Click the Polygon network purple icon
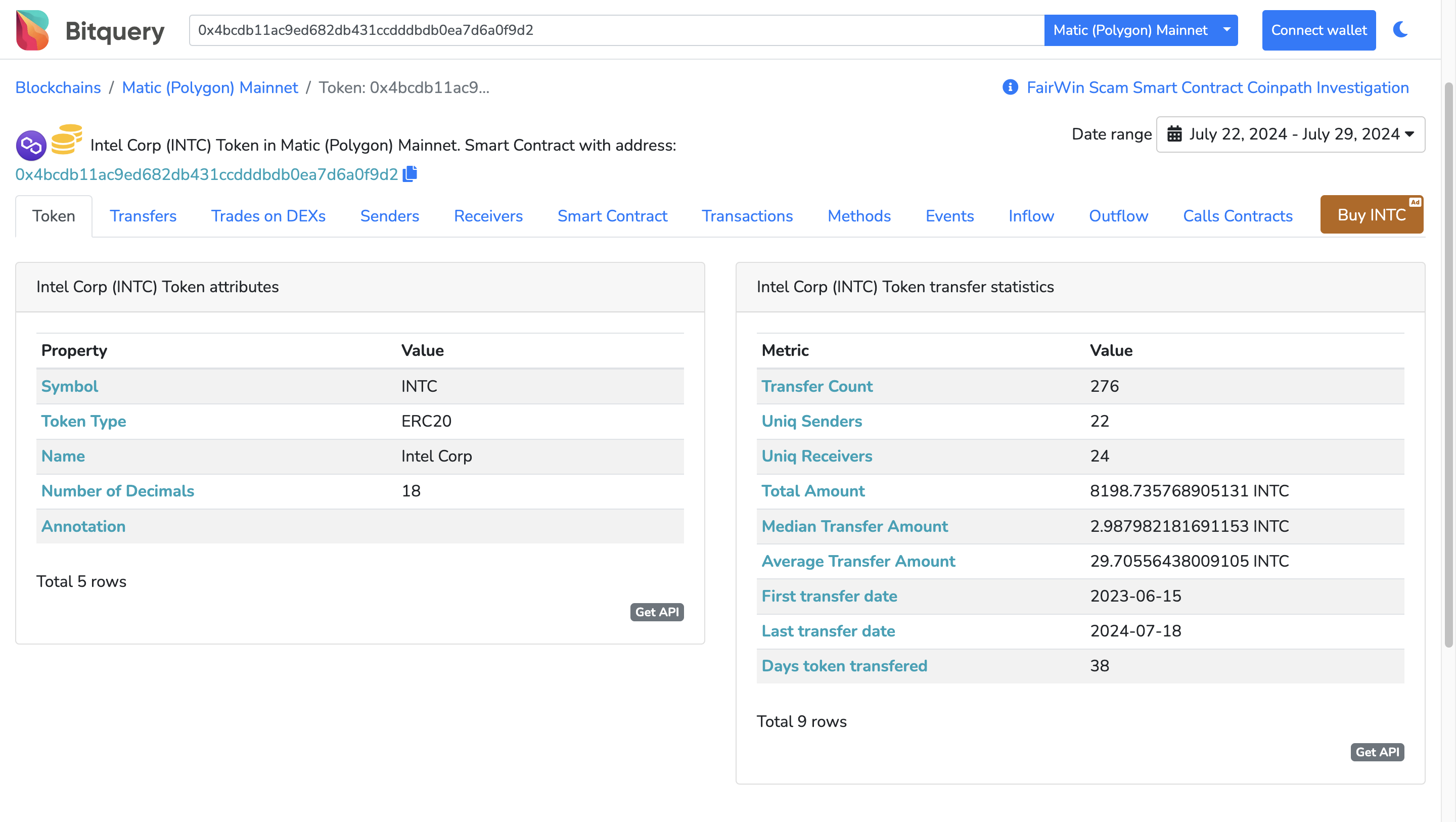 coord(31,145)
